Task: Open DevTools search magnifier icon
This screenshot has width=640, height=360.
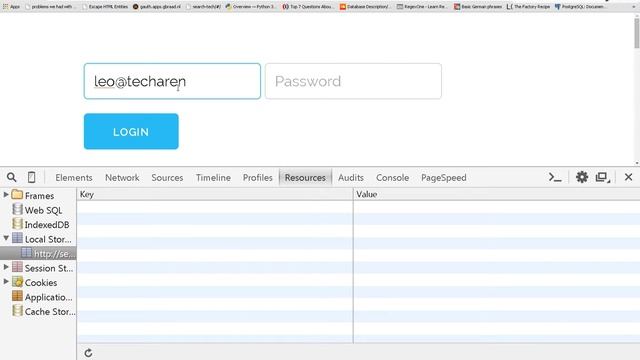Action: point(11,178)
